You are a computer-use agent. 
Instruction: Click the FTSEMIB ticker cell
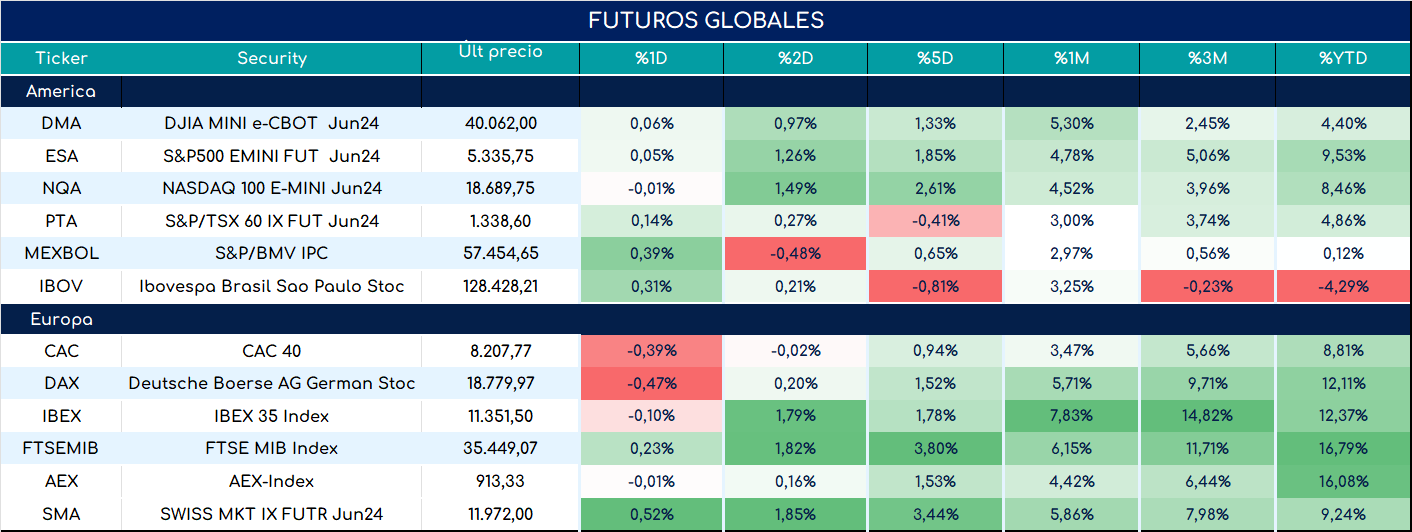coord(61,448)
